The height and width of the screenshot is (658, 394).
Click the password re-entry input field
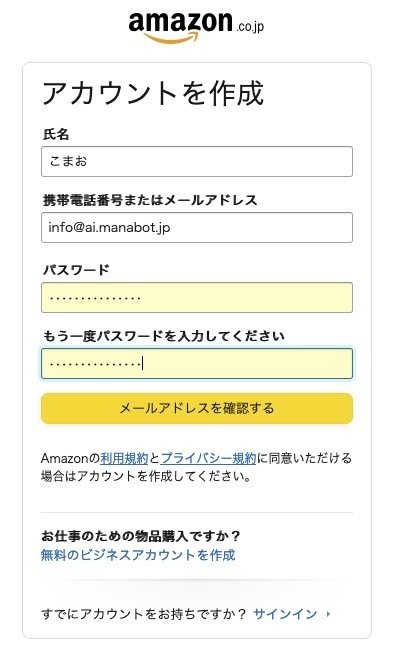pyautogui.click(x=197, y=363)
